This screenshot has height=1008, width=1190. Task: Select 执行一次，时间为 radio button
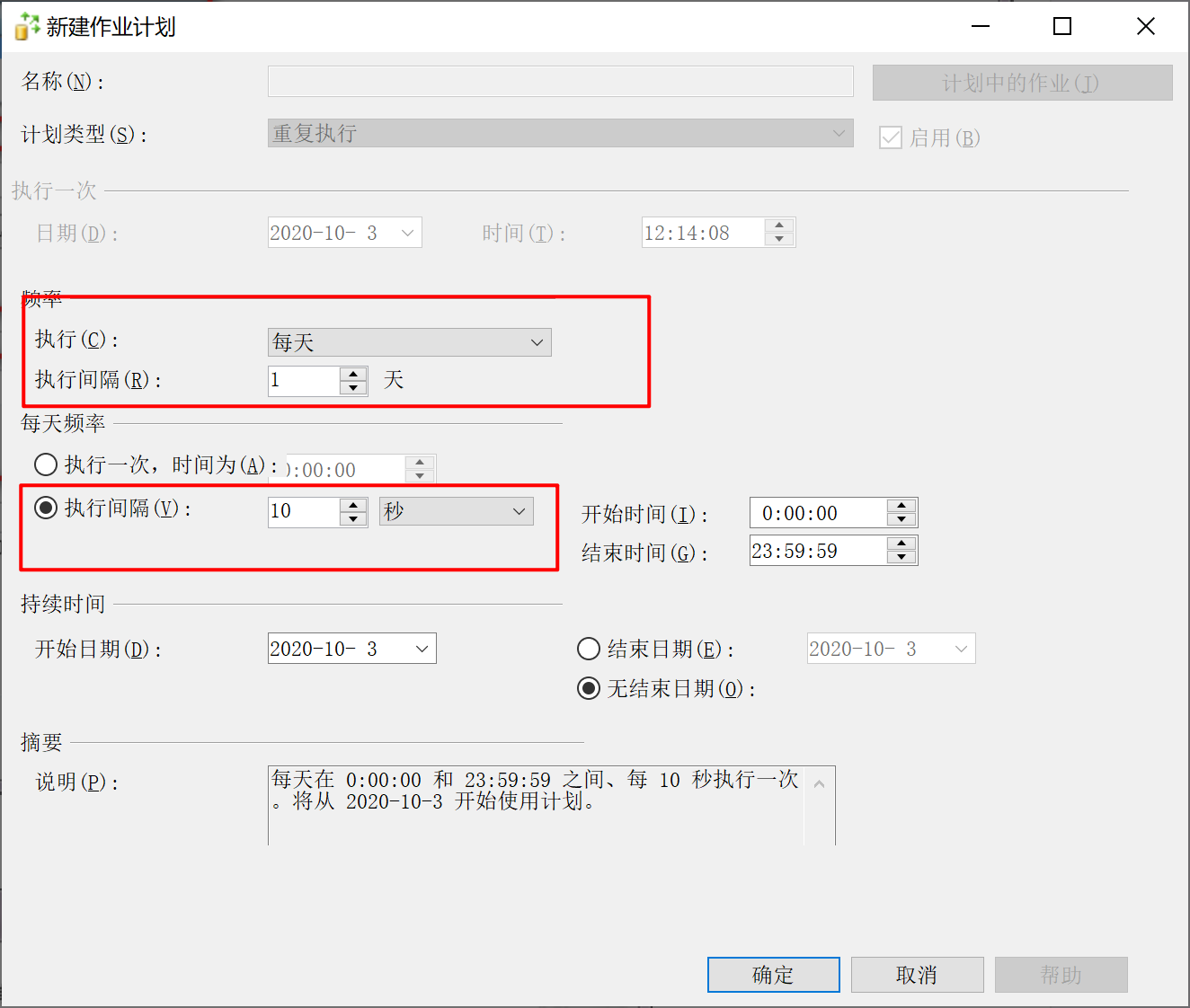pyautogui.click(x=46, y=464)
